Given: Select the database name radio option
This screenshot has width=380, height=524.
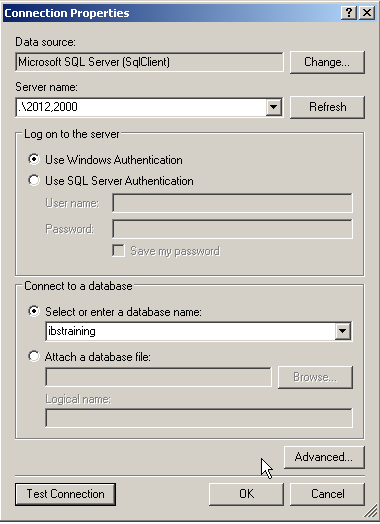Looking at the screenshot, I should [x=34, y=311].
